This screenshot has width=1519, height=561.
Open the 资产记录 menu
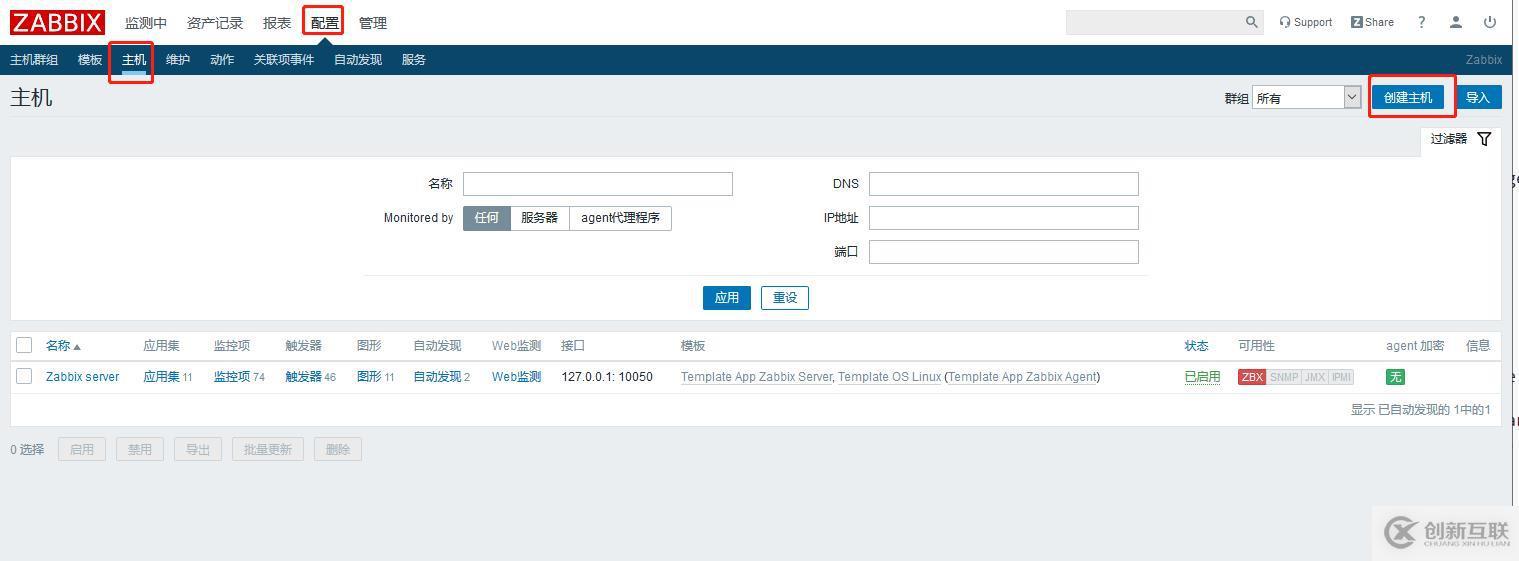[215, 23]
